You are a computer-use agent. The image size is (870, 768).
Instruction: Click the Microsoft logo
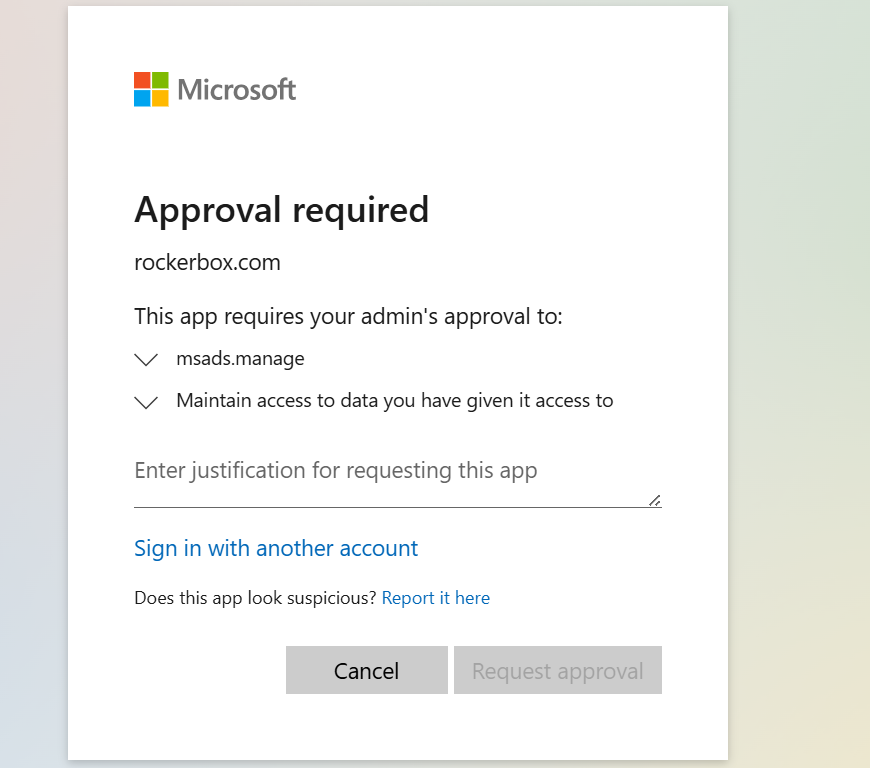(215, 89)
